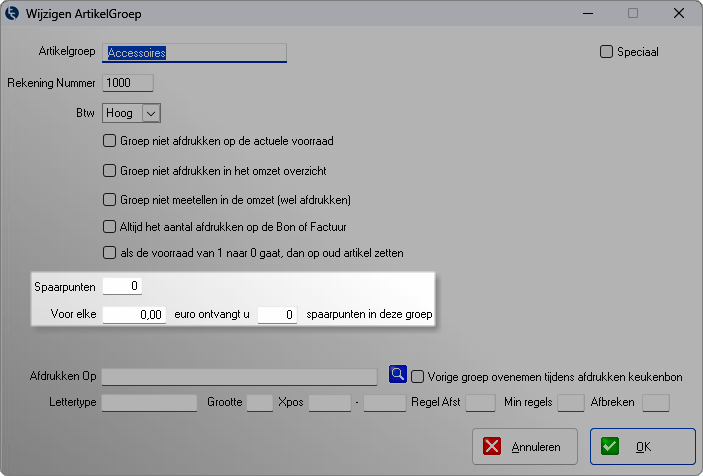Click the Afbreken field
The height and width of the screenshot is (476, 703).
(656, 403)
